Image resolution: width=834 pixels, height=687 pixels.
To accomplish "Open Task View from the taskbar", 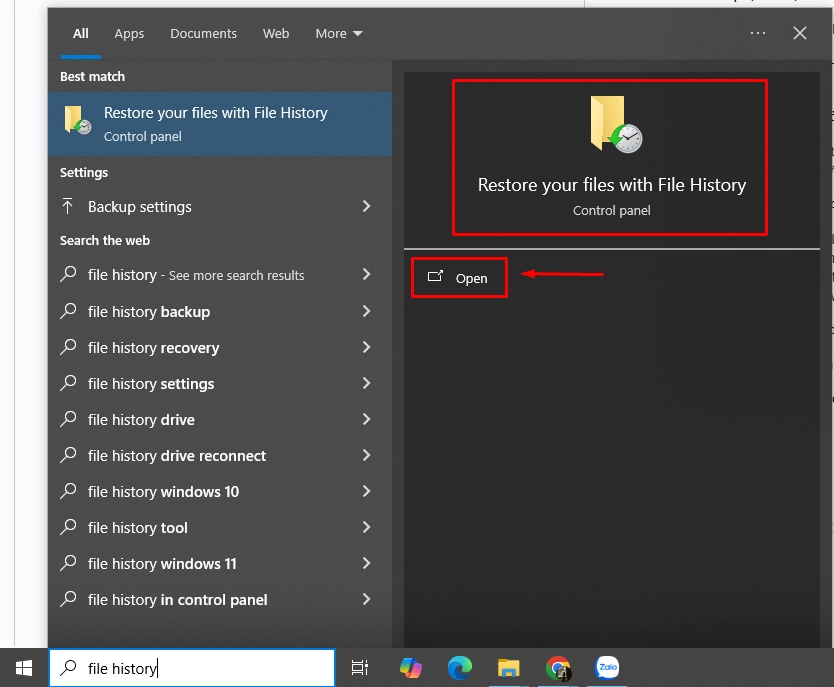I will (x=360, y=668).
